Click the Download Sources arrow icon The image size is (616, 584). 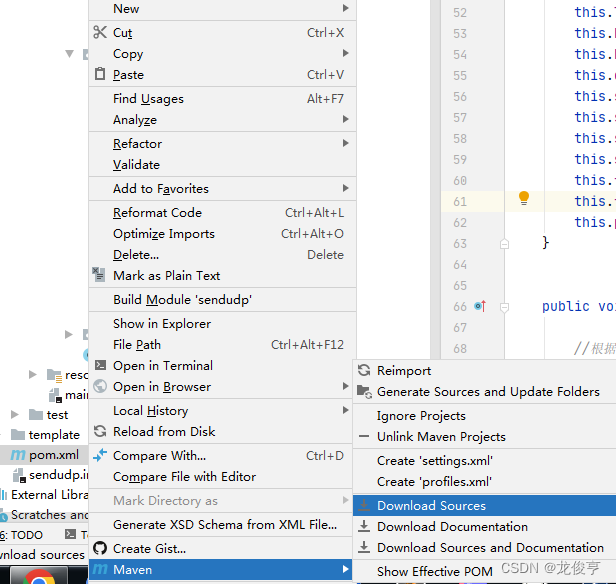tap(364, 505)
